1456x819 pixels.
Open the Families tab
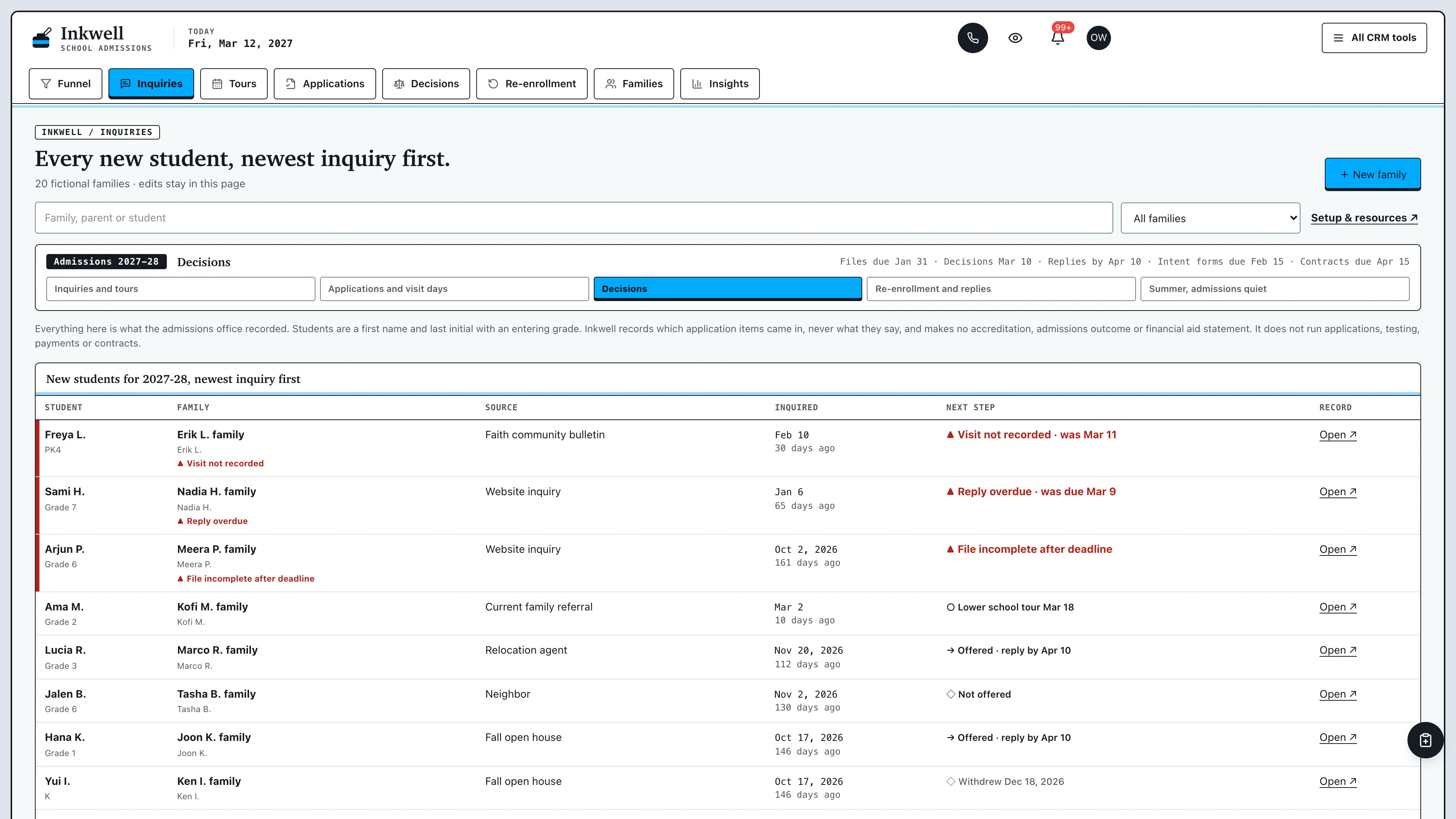point(634,84)
